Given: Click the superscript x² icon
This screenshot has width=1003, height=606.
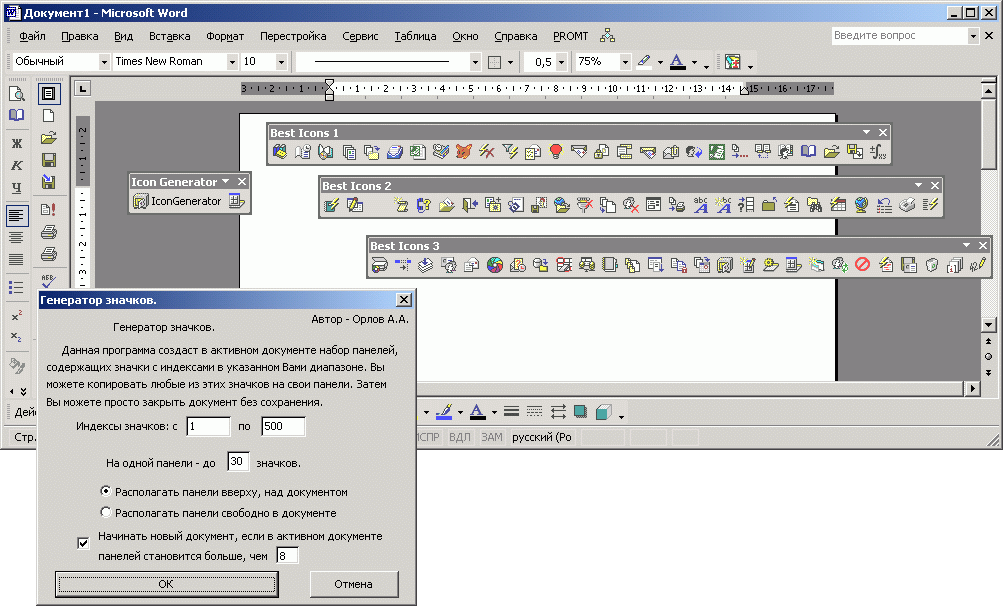Looking at the screenshot, I should click(17, 316).
